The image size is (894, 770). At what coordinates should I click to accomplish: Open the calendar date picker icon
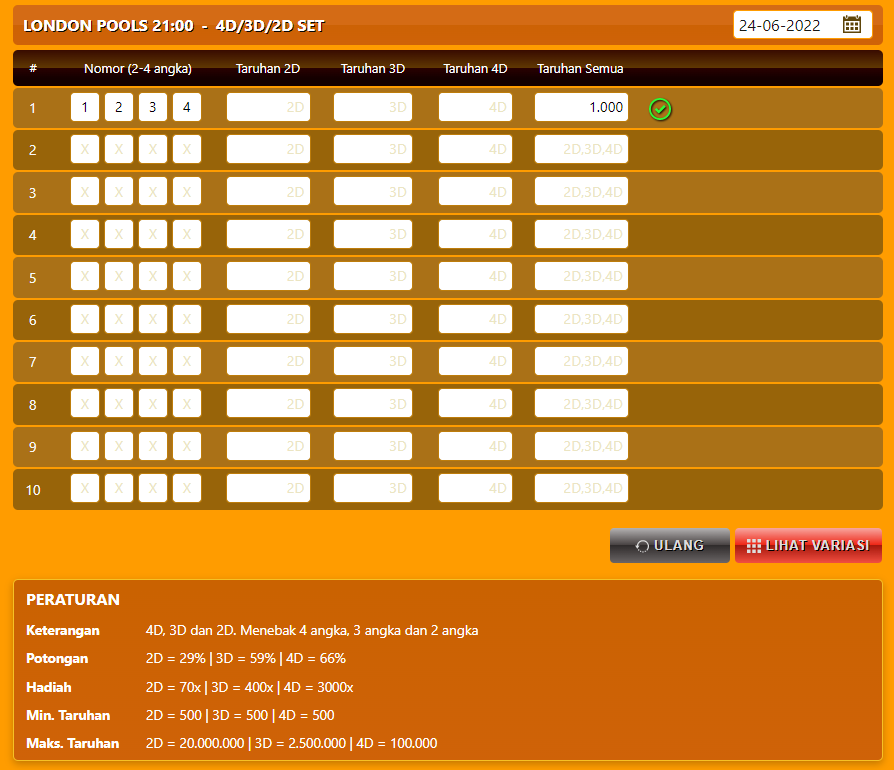pyautogui.click(x=851, y=25)
